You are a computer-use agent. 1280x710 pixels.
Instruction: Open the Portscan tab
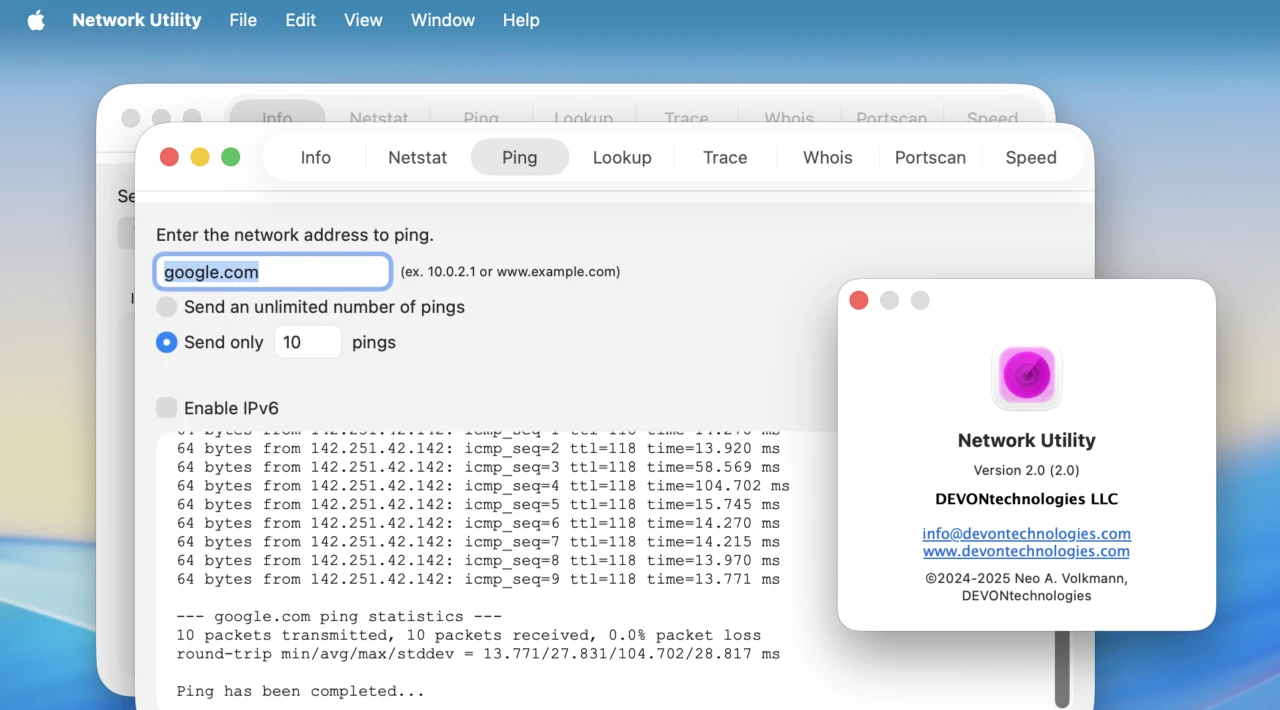coord(930,157)
